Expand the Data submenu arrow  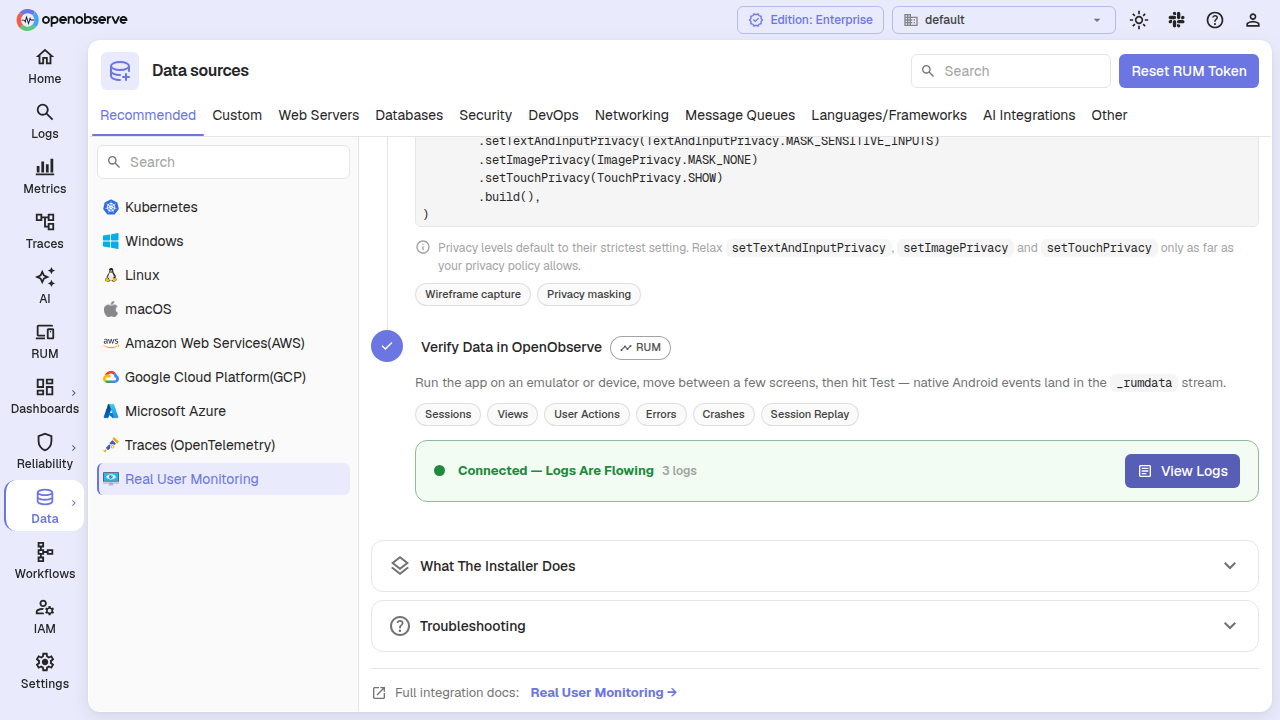(x=74, y=503)
